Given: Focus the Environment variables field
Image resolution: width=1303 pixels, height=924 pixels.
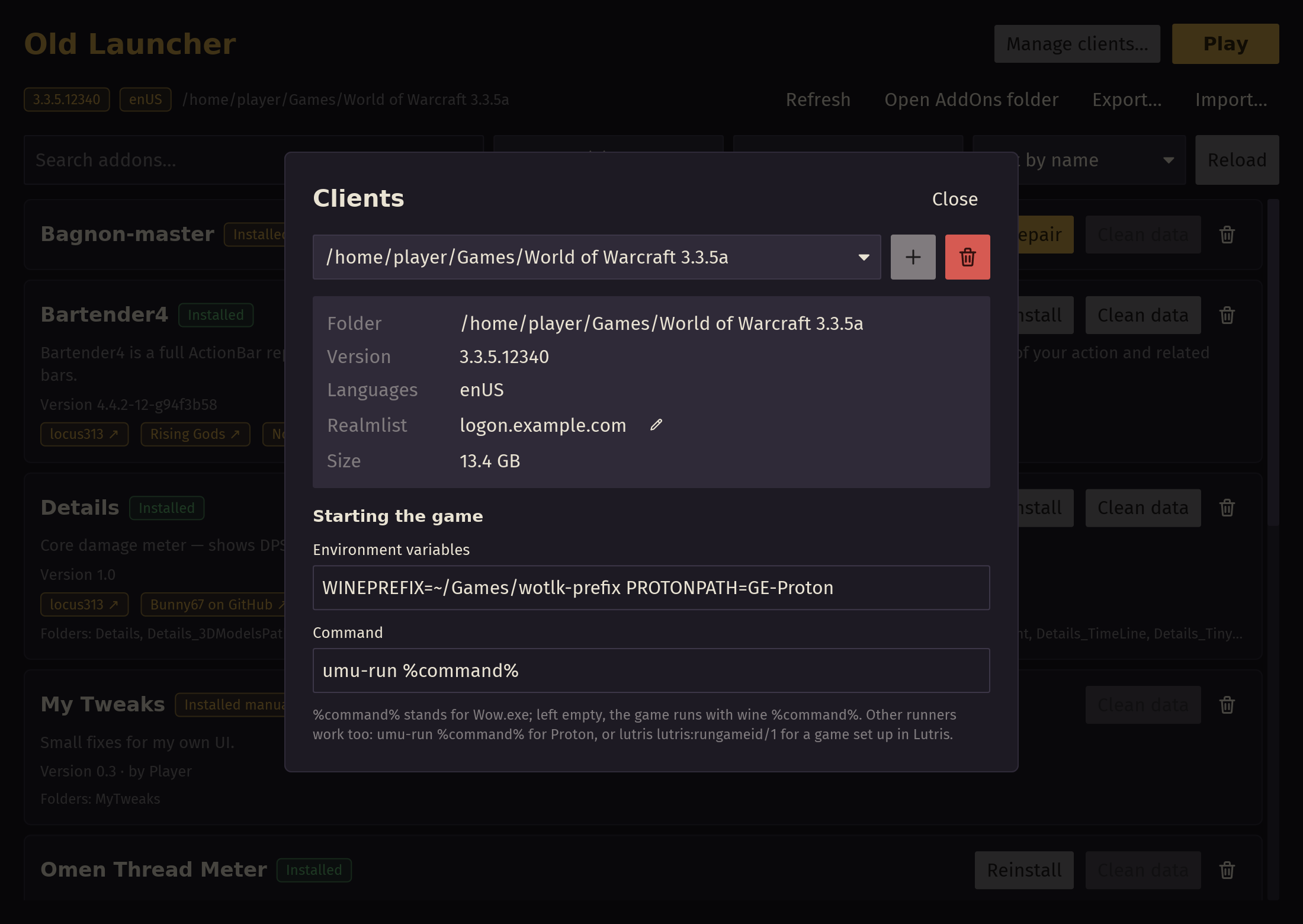Looking at the screenshot, I should pyautogui.click(x=651, y=588).
